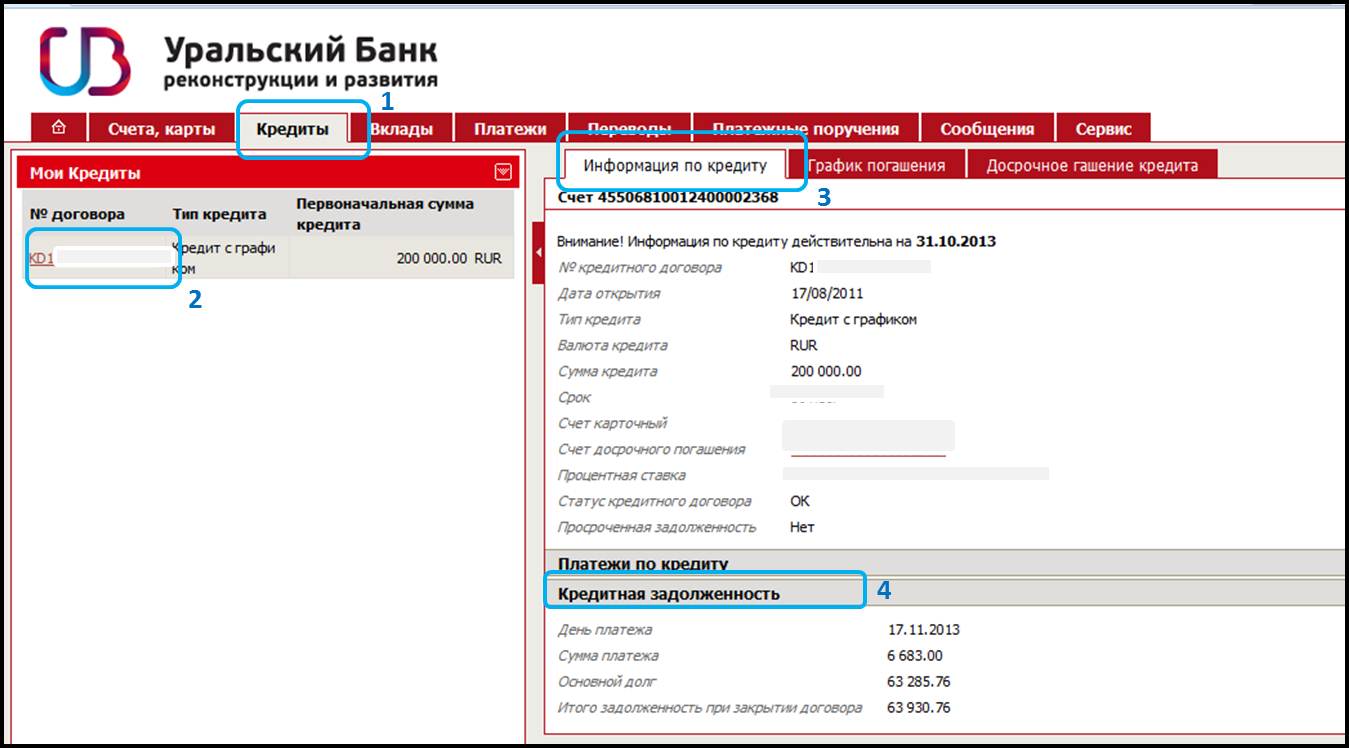
Task: Click the № договора column header
Action: click(x=77, y=214)
